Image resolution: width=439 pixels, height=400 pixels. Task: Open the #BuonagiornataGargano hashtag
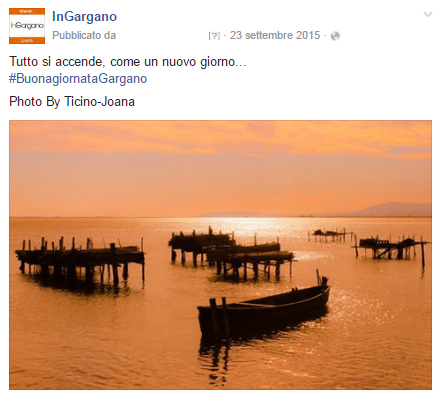pyautogui.click(x=78, y=79)
